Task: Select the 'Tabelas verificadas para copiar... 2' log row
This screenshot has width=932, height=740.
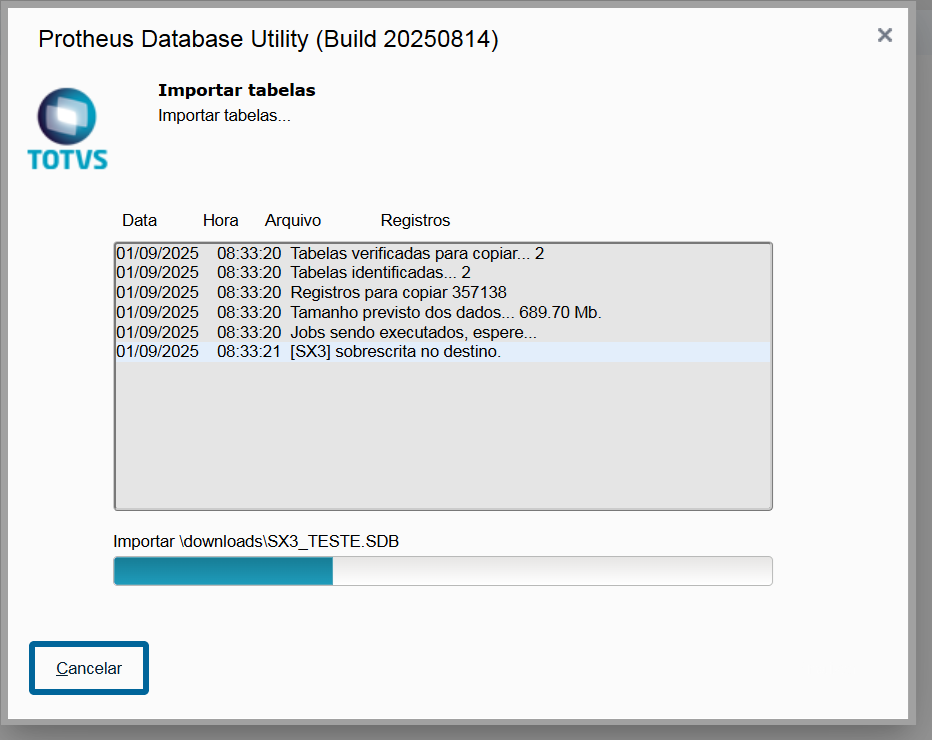Action: [x=443, y=253]
